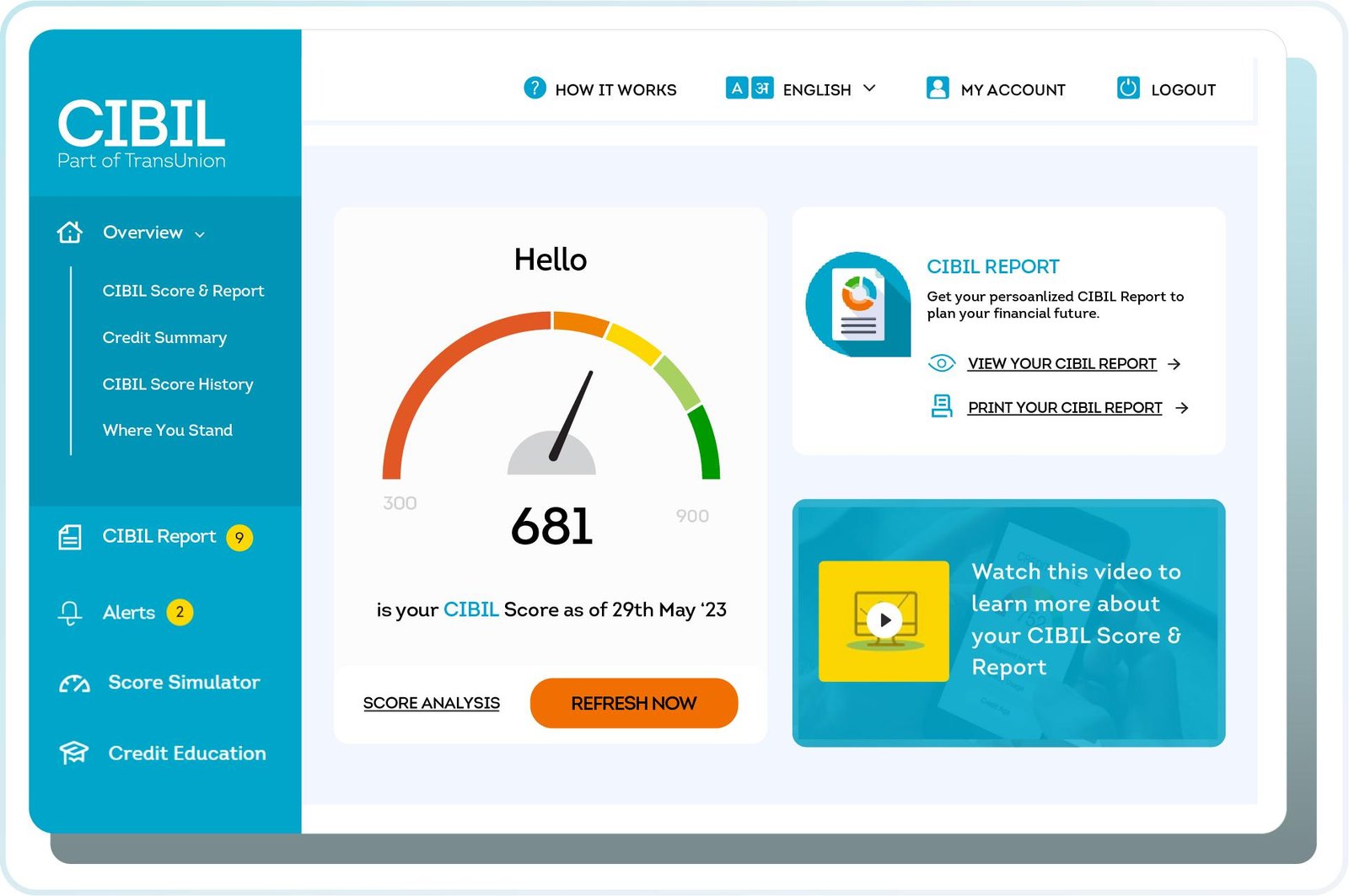Open Credit Education

(187, 753)
